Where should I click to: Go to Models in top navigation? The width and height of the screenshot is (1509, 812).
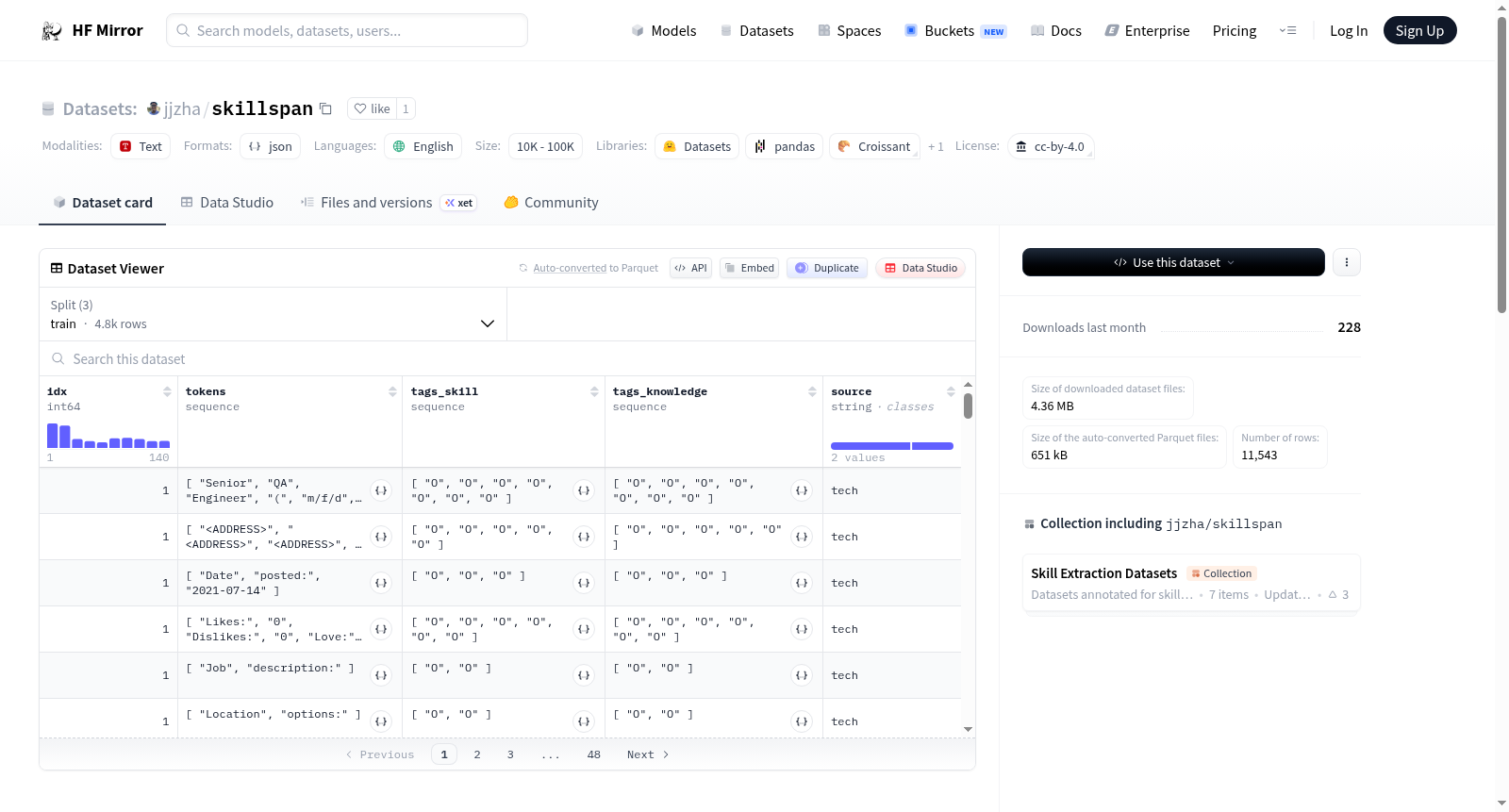pos(664,30)
